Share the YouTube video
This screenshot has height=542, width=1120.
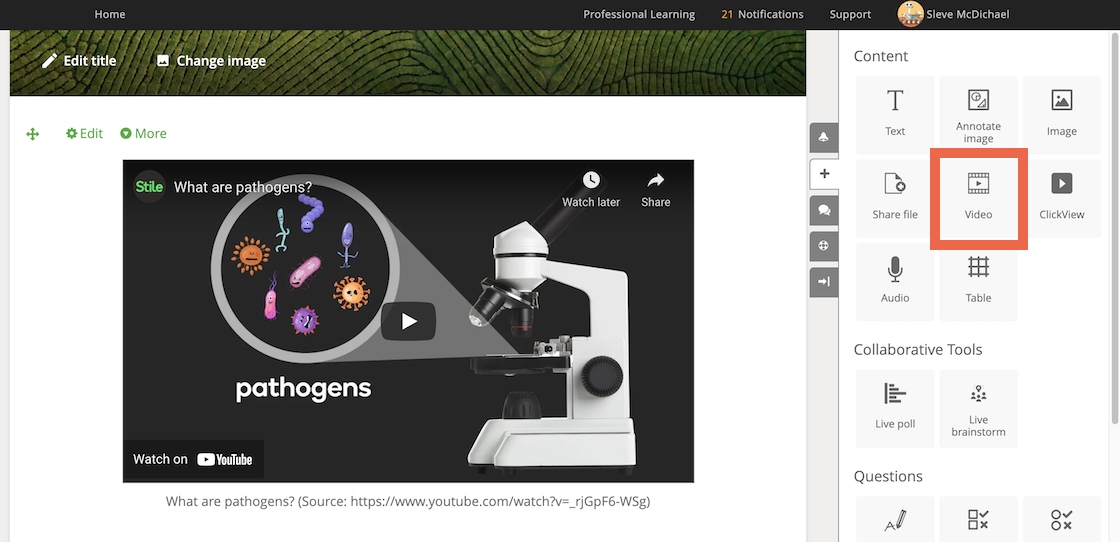point(656,189)
